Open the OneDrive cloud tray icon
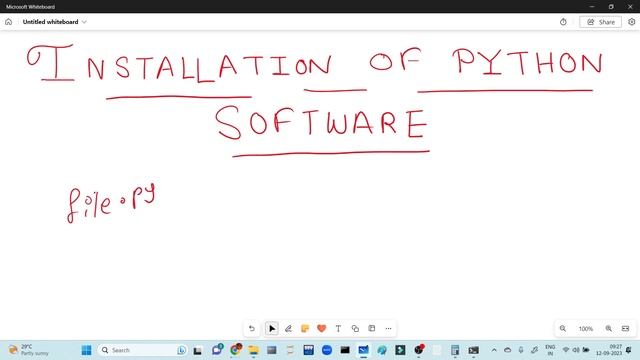The height and width of the screenshot is (360, 640). point(507,350)
